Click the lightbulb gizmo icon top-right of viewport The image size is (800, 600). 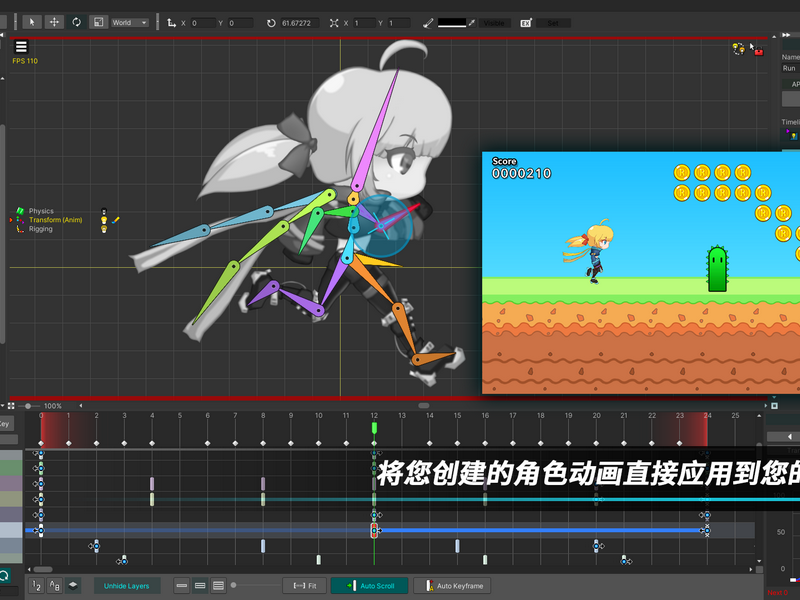pos(738,48)
